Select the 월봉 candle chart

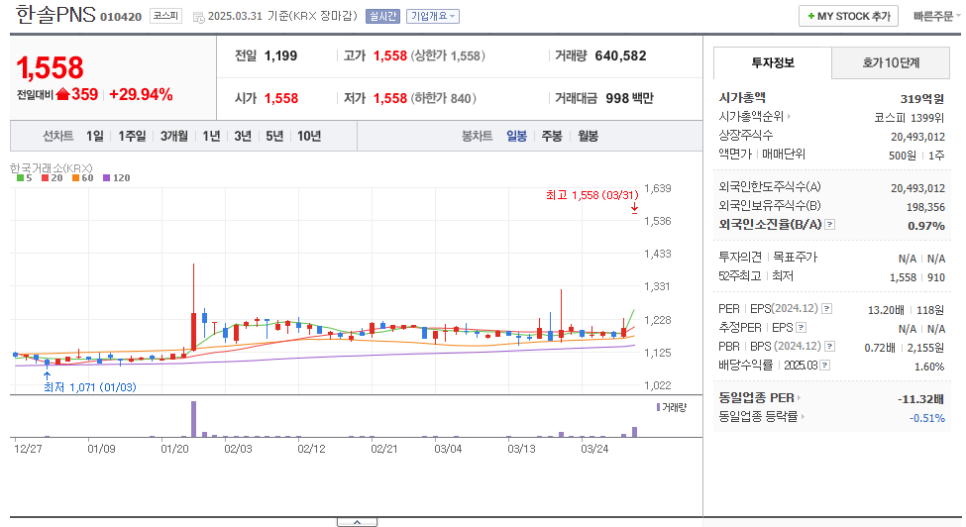click(x=588, y=136)
